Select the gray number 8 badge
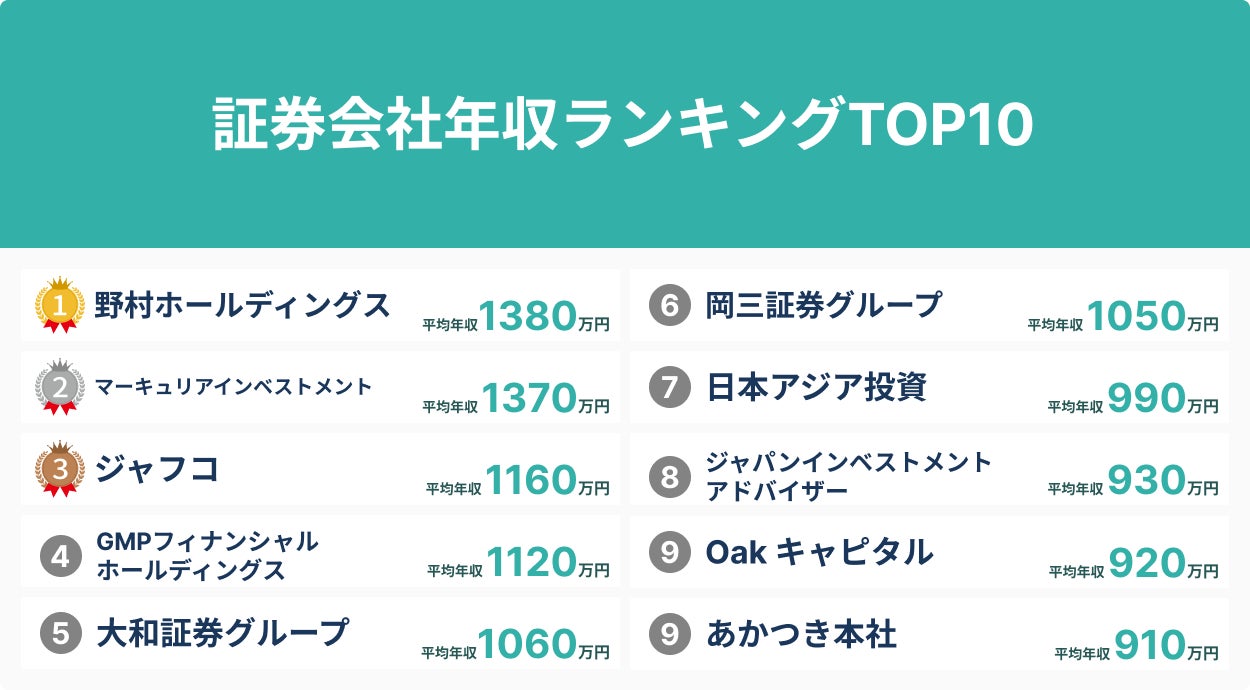 (x=669, y=476)
